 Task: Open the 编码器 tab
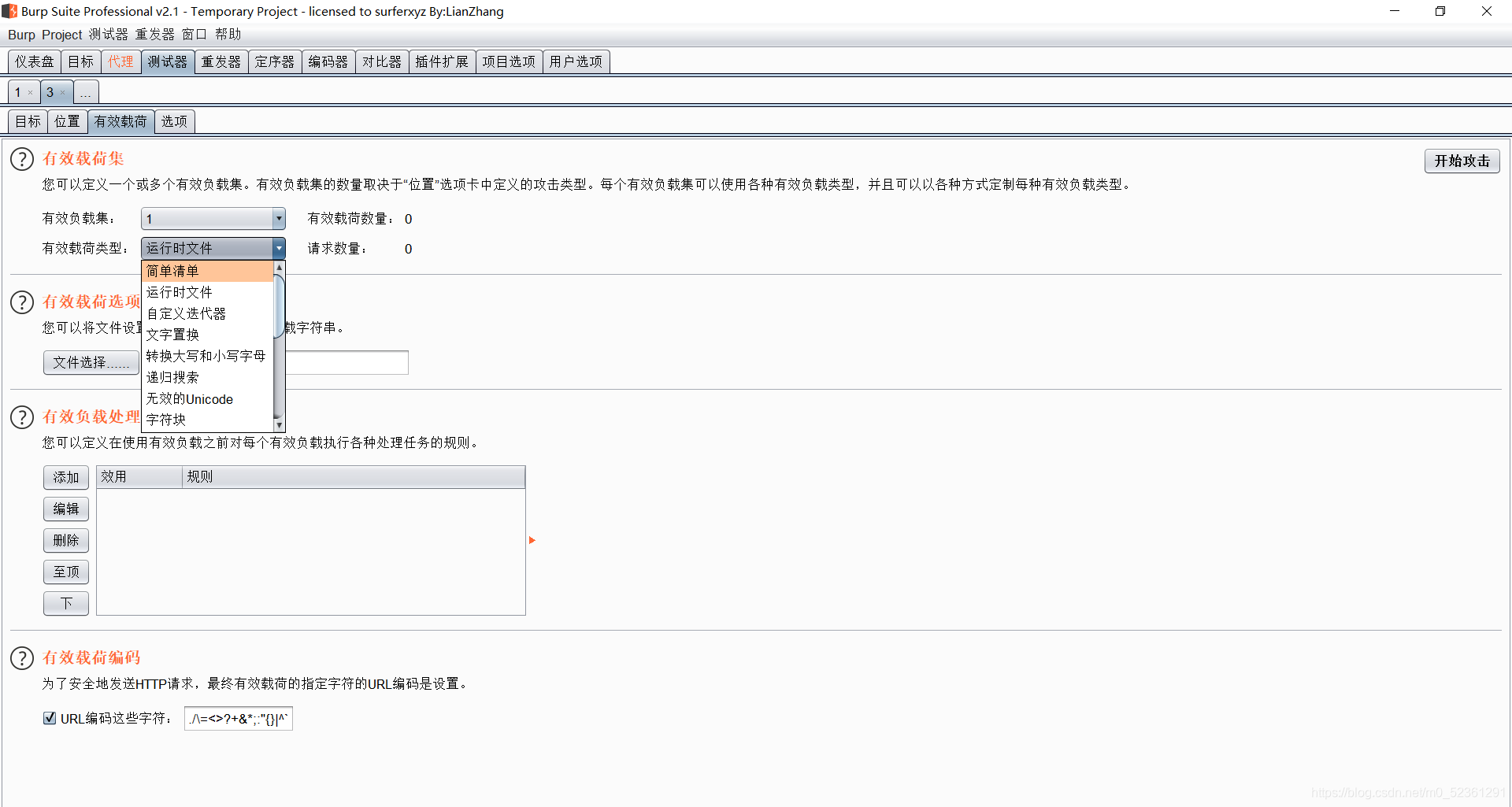pyautogui.click(x=328, y=61)
